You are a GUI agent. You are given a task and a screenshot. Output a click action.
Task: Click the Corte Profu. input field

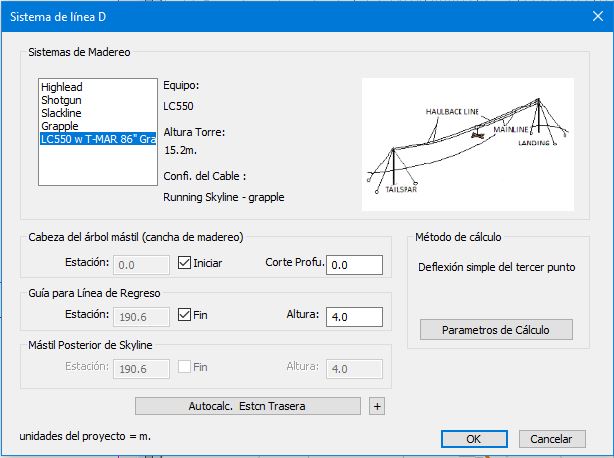point(354,264)
